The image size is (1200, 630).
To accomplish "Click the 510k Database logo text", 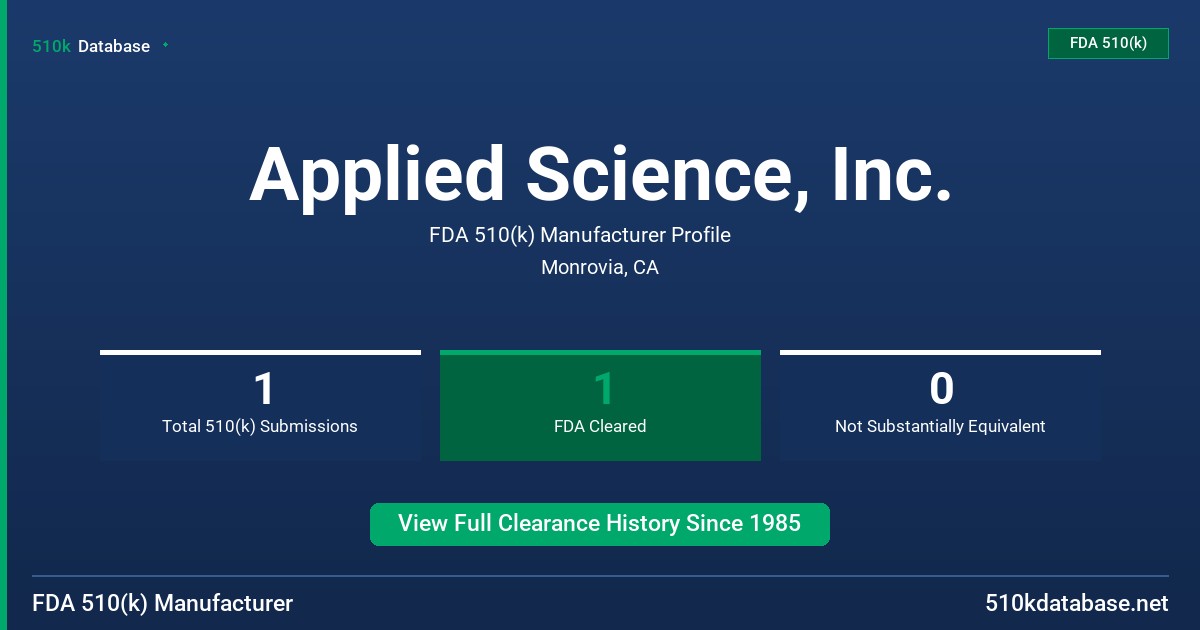I will click(x=91, y=46).
